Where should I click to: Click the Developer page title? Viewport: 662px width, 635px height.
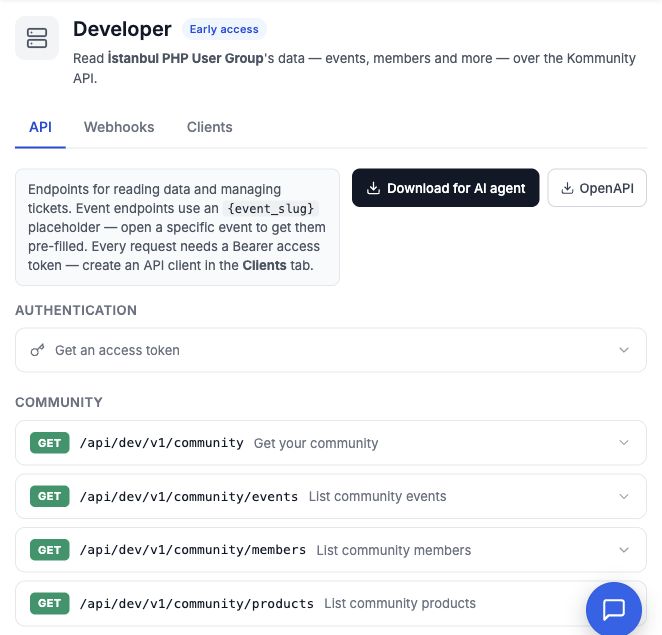(x=122, y=30)
